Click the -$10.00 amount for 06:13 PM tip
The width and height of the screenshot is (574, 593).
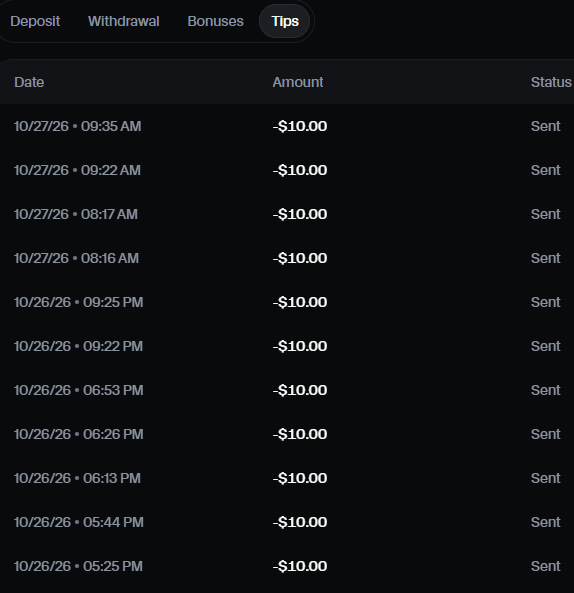pos(300,478)
